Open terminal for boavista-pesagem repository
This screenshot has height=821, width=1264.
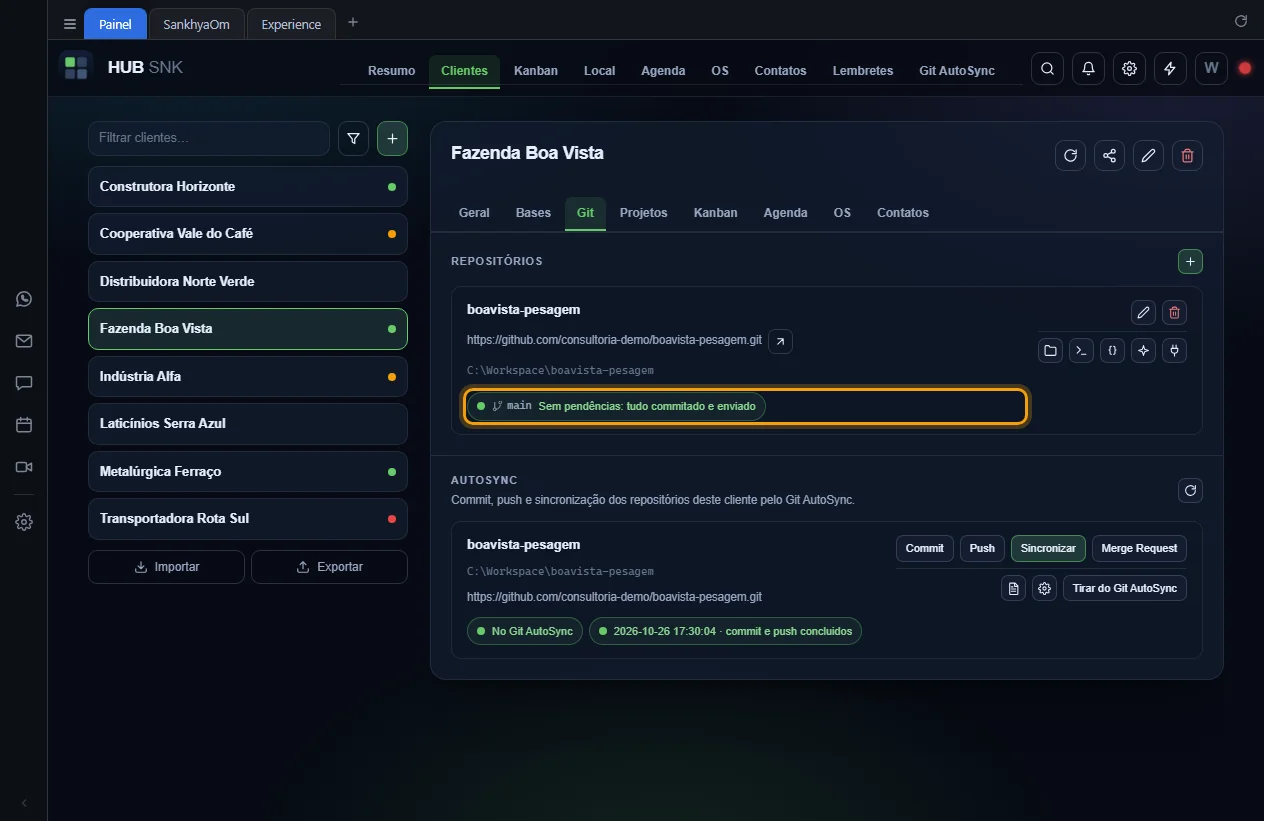click(x=1081, y=351)
